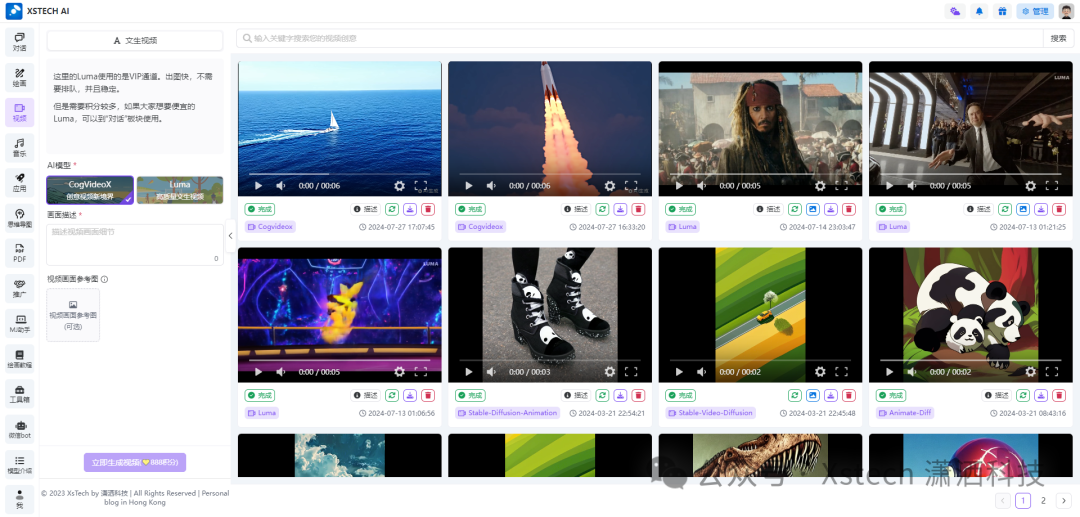
Task: Open the 工具箱 toolbox section
Action: point(19,393)
